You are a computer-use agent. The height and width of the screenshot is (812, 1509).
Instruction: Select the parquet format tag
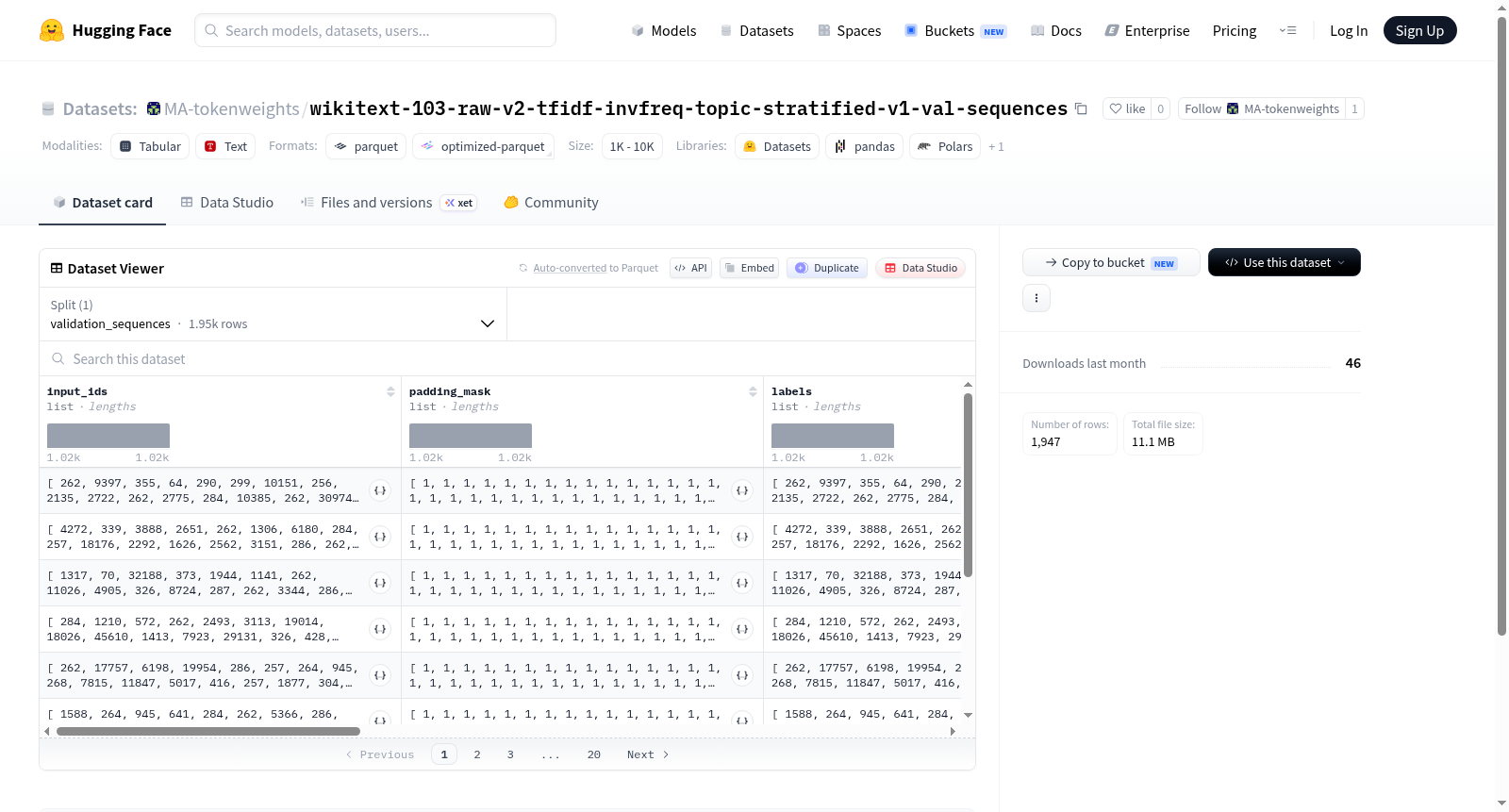tap(366, 146)
